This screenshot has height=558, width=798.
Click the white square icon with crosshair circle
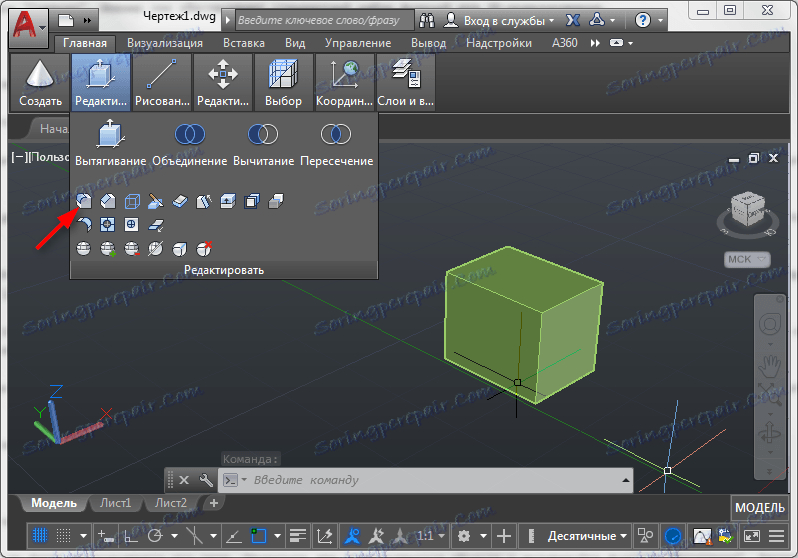click(x=132, y=225)
